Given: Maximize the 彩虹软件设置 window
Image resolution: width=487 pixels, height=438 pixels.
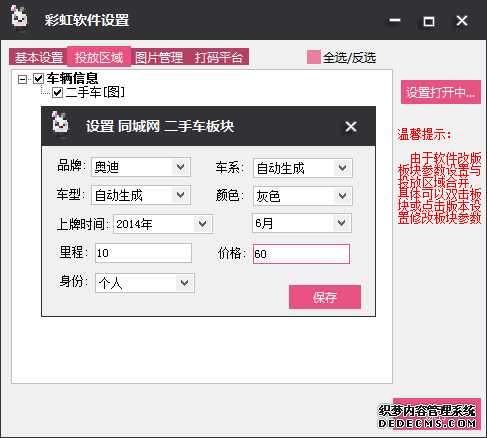Looking at the screenshot, I should [x=429, y=21].
